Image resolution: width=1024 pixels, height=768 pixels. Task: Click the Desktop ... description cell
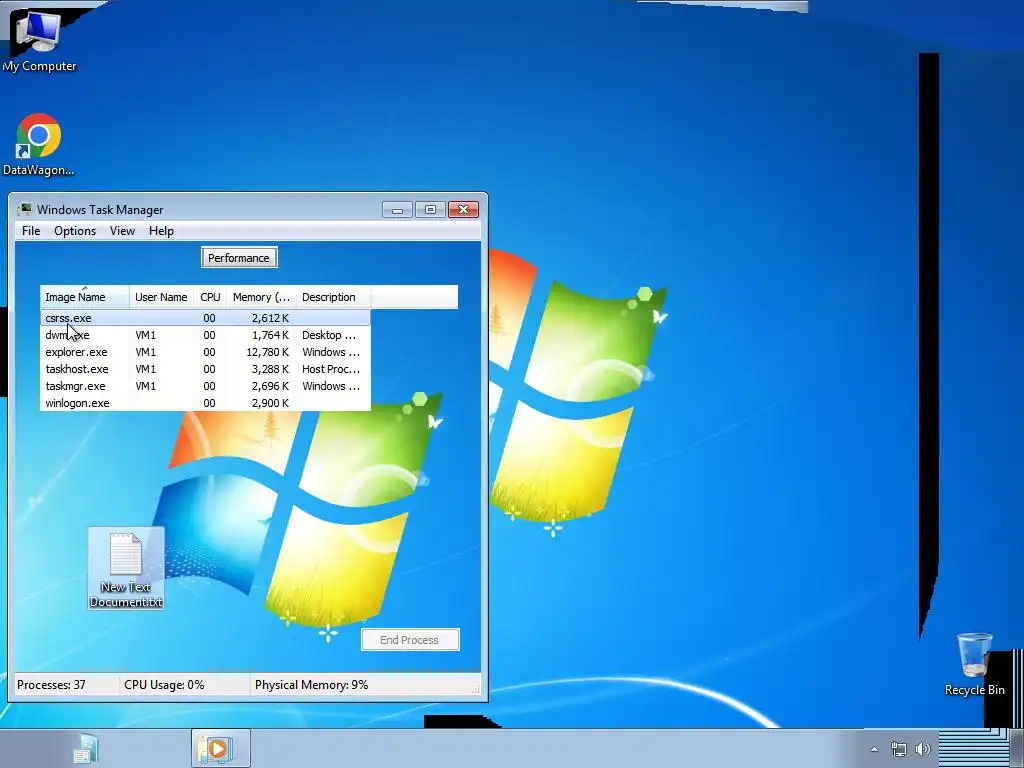(x=329, y=335)
